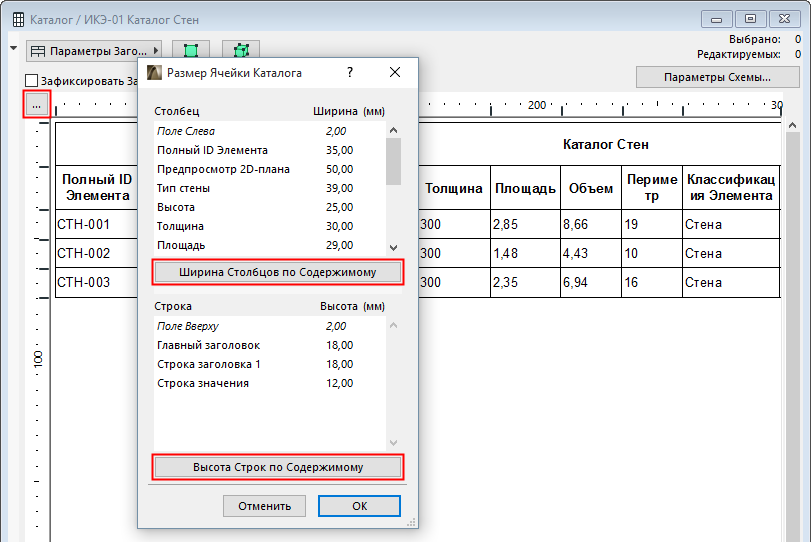Click the 29,00 width value
The image size is (811, 542).
coord(339,245)
